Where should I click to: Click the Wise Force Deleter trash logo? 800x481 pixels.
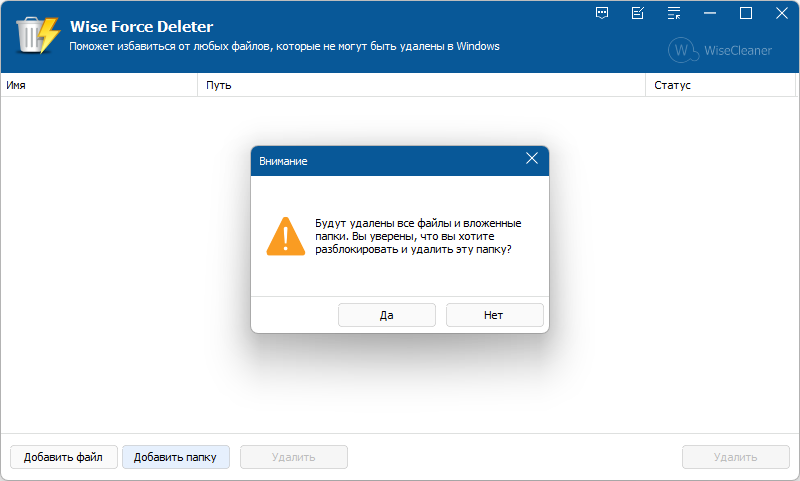tap(38, 35)
